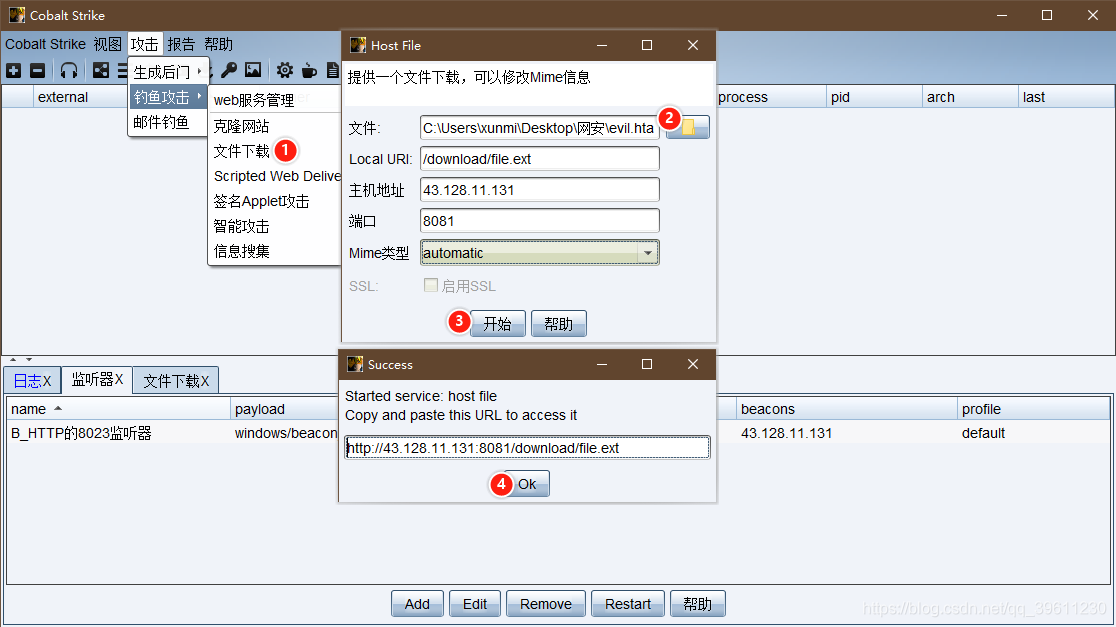Close the Host File dialog
The image size is (1116, 627).
click(693, 46)
